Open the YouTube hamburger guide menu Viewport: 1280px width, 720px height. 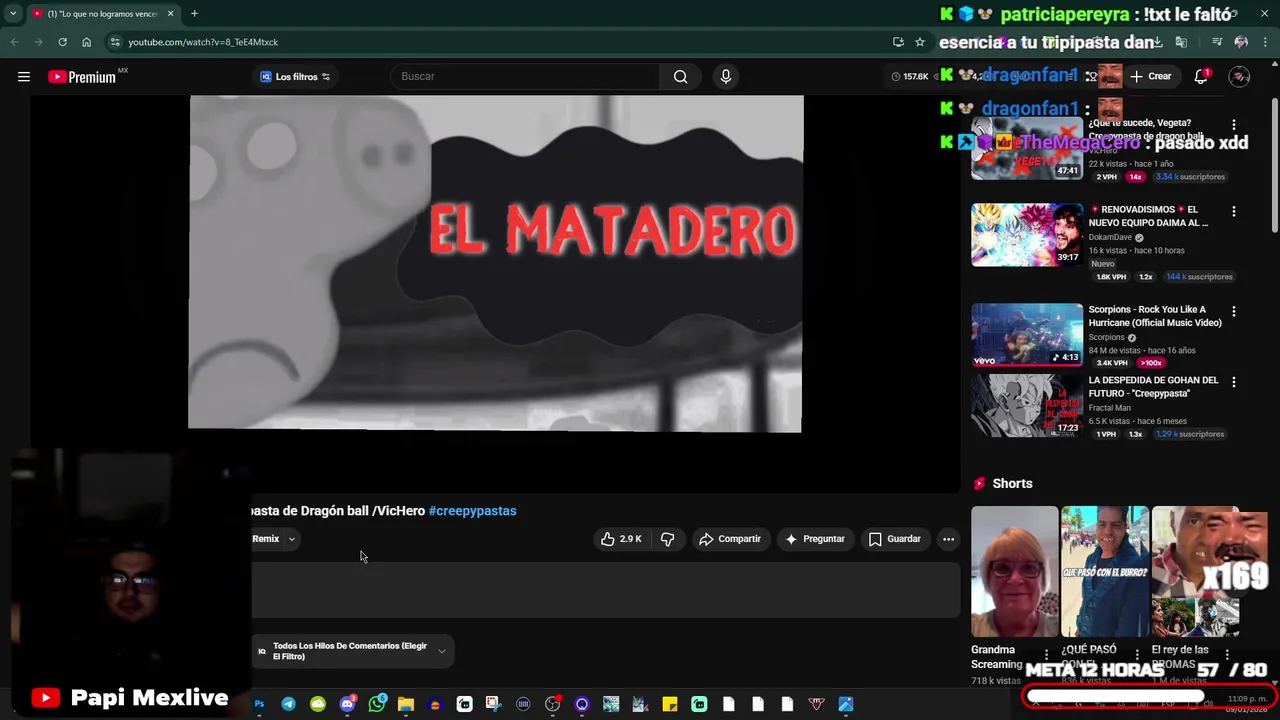pyautogui.click(x=24, y=77)
